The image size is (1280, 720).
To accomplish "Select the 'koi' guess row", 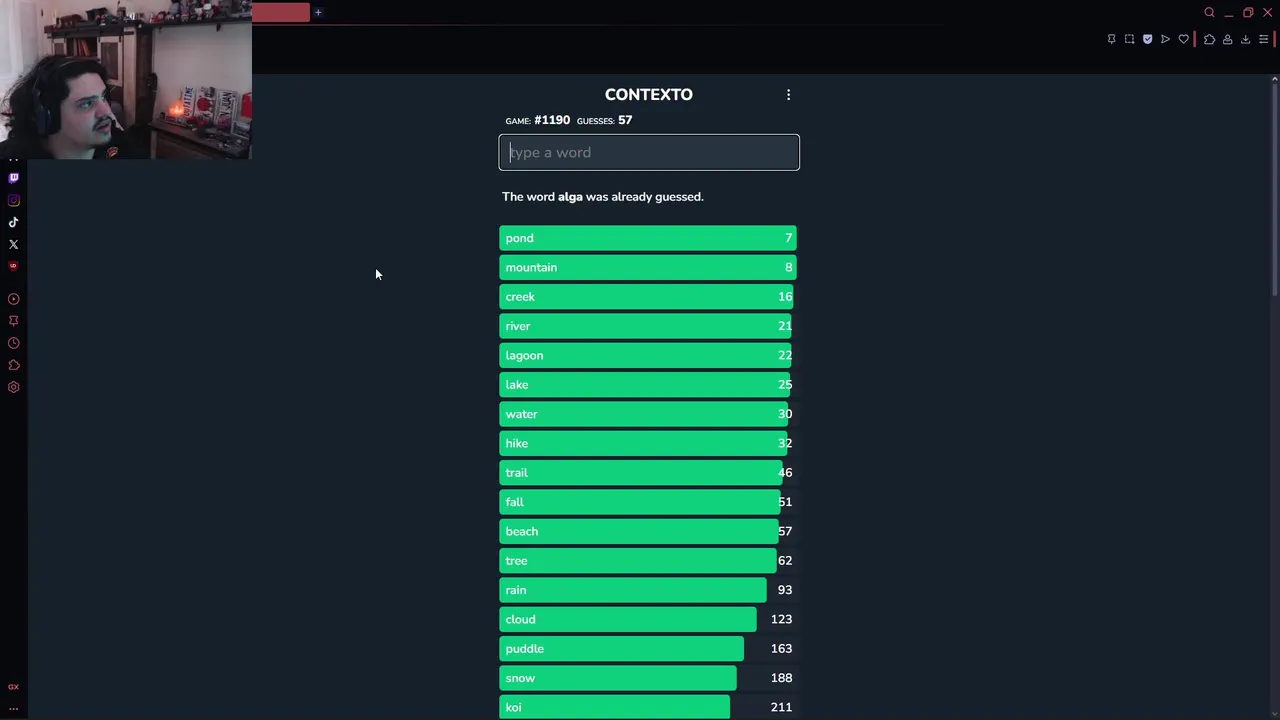I will pyautogui.click(x=648, y=707).
